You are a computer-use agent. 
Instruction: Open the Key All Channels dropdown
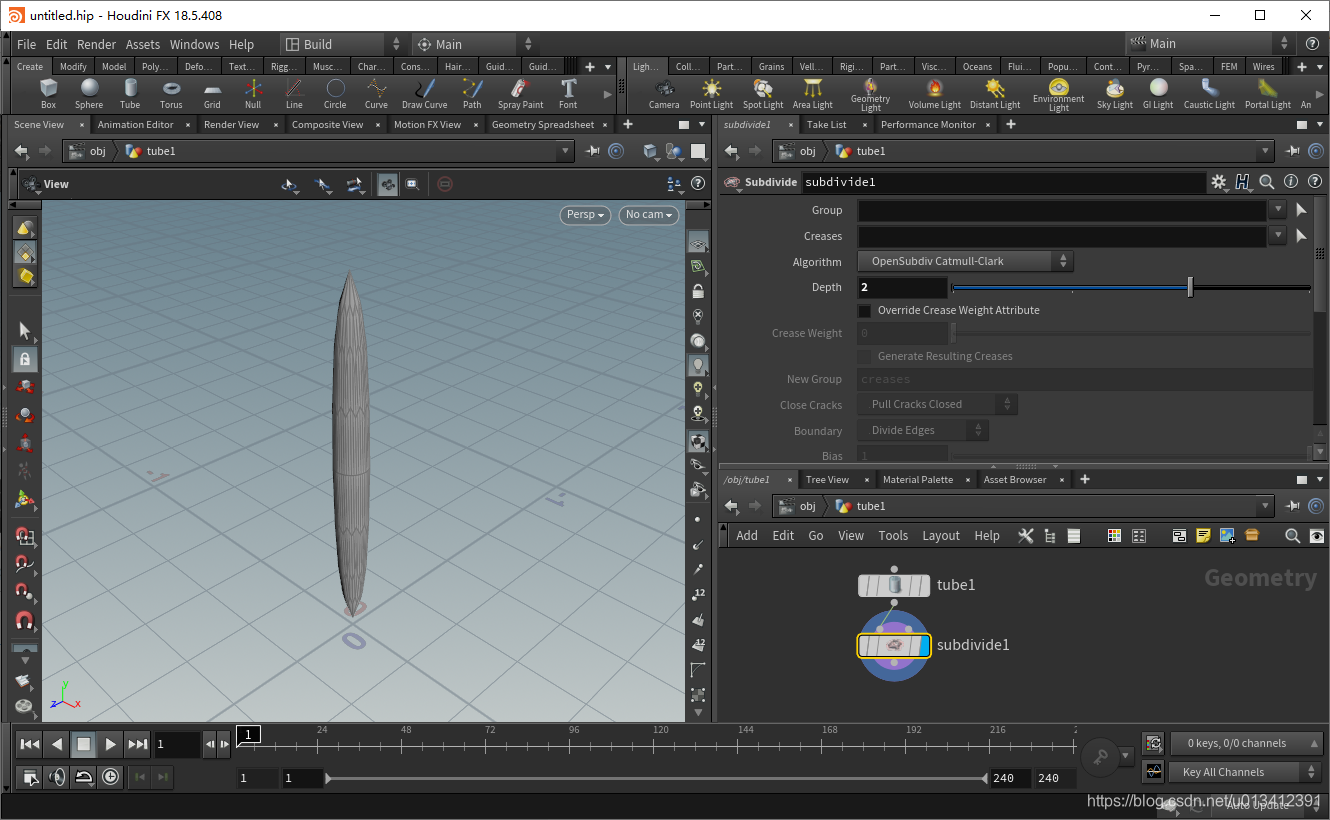click(1246, 772)
